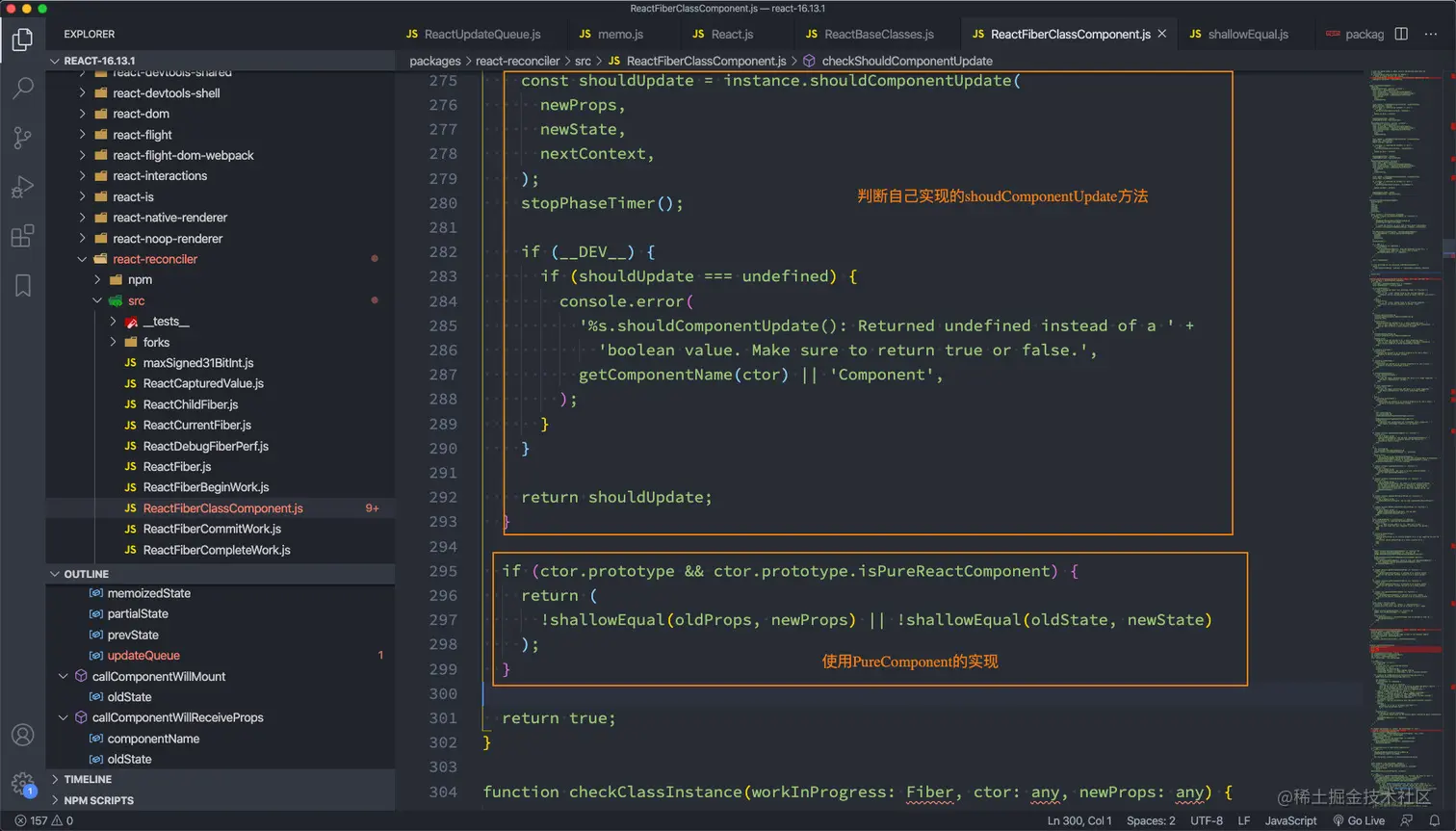The height and width of the screenshot is (831, 1456).
Task: Click Ln 300, Col 1 cursor position
Action: [1079, 820]
